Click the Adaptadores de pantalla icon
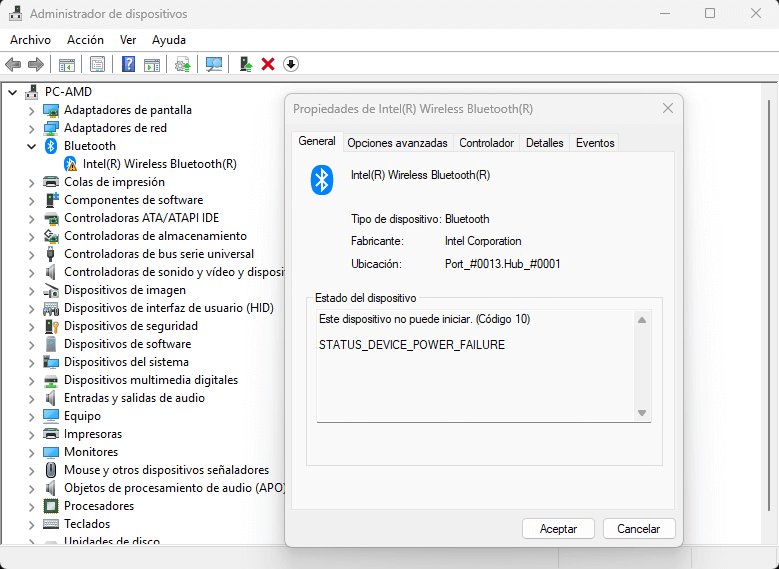The width and height of the screenshot is (779, 569). tap(51, 110)
